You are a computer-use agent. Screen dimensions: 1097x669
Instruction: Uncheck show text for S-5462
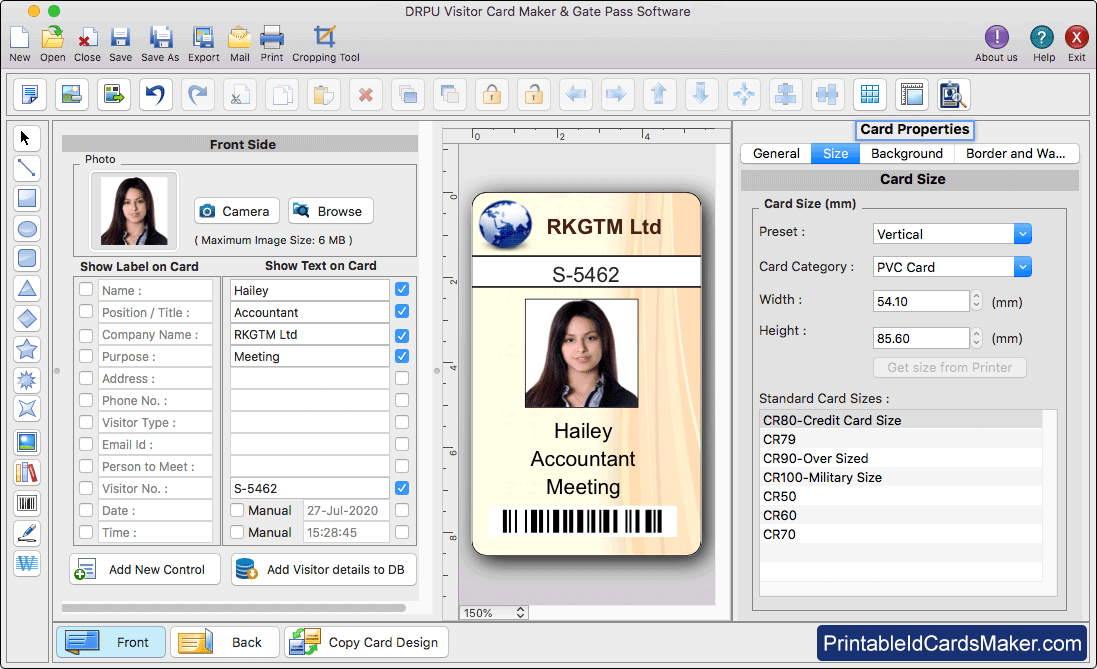click(x=402, y=488)
